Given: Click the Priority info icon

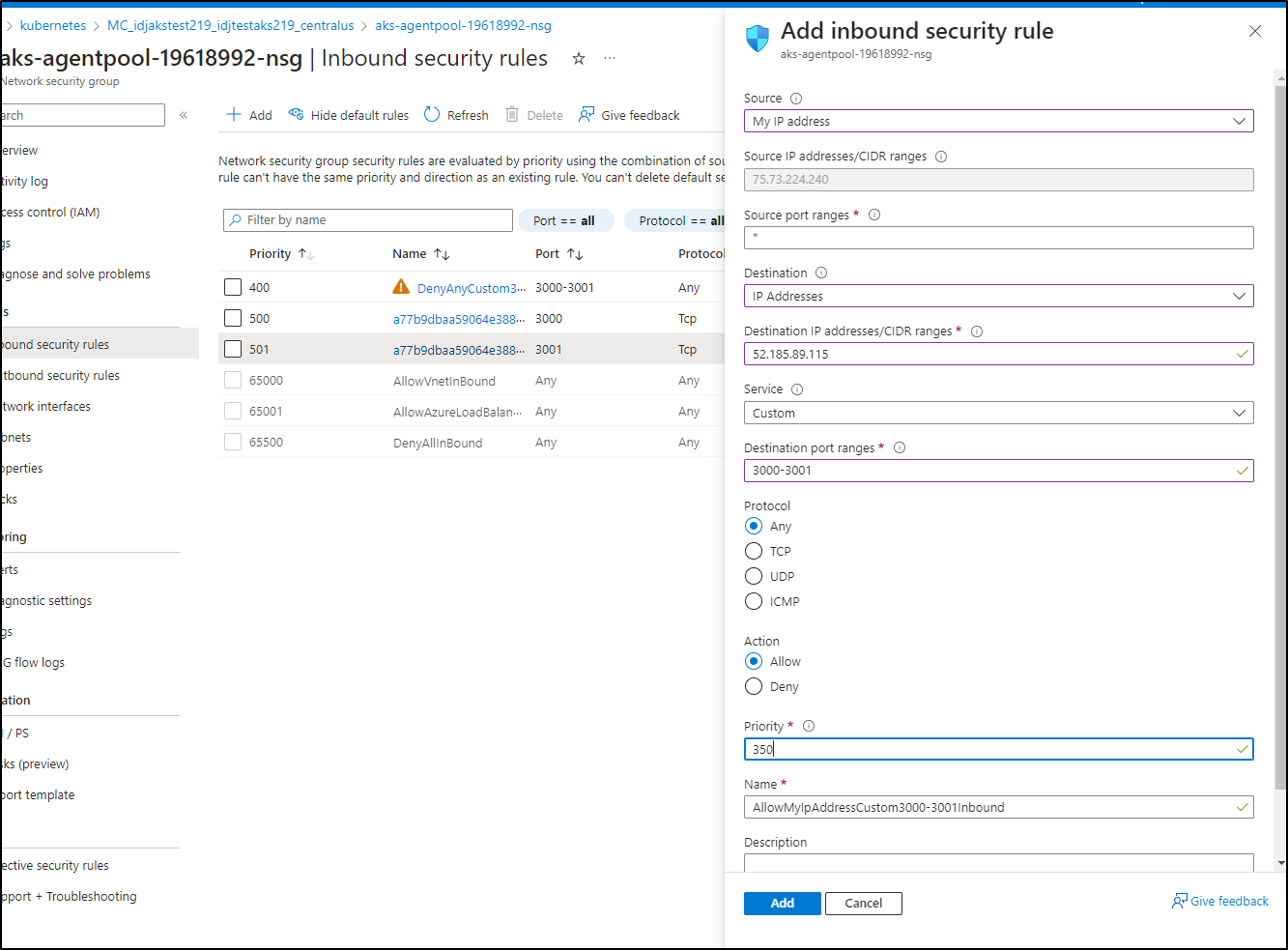Looking at the screenshot, I should (809, 727).
